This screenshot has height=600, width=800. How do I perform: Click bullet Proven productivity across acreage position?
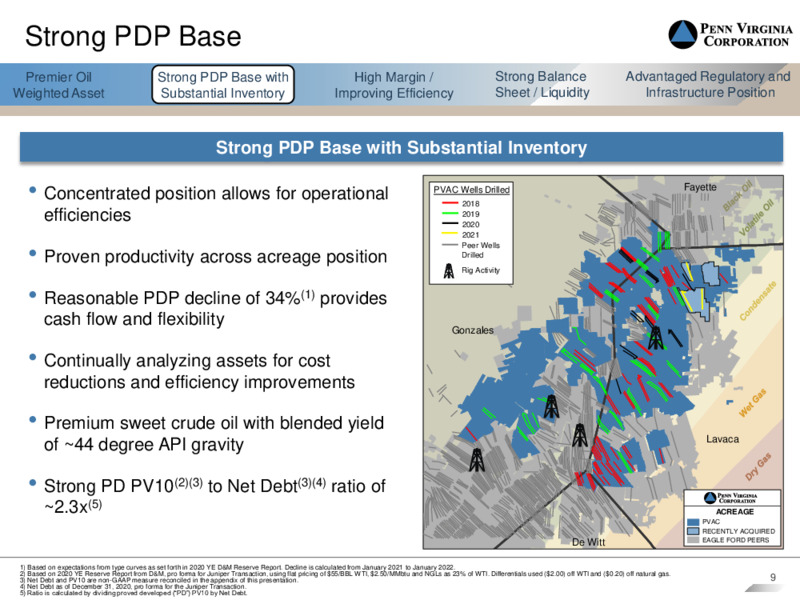(215, 257)
